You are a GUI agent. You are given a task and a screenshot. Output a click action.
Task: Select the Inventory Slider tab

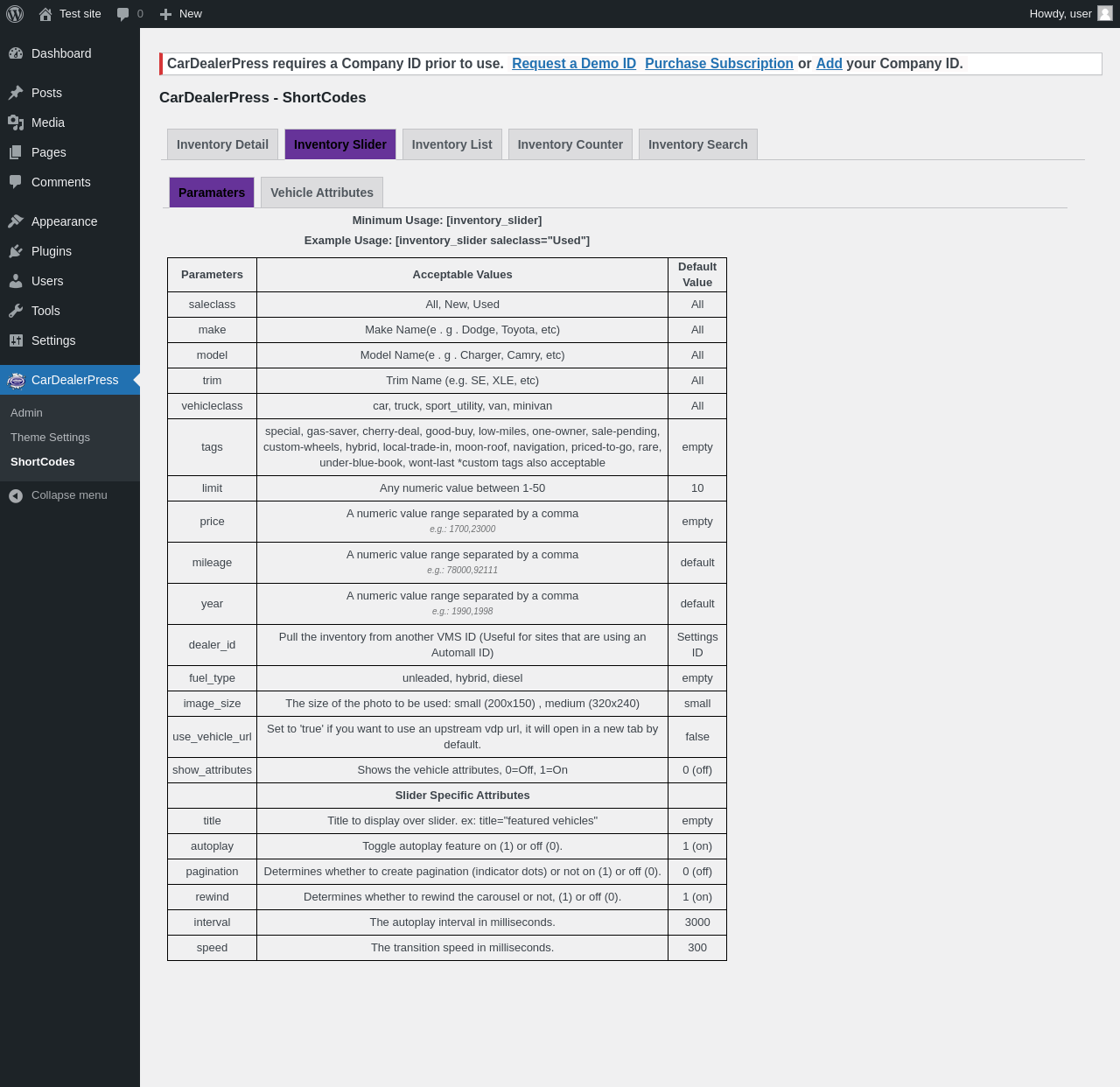[x=340, y=144]
